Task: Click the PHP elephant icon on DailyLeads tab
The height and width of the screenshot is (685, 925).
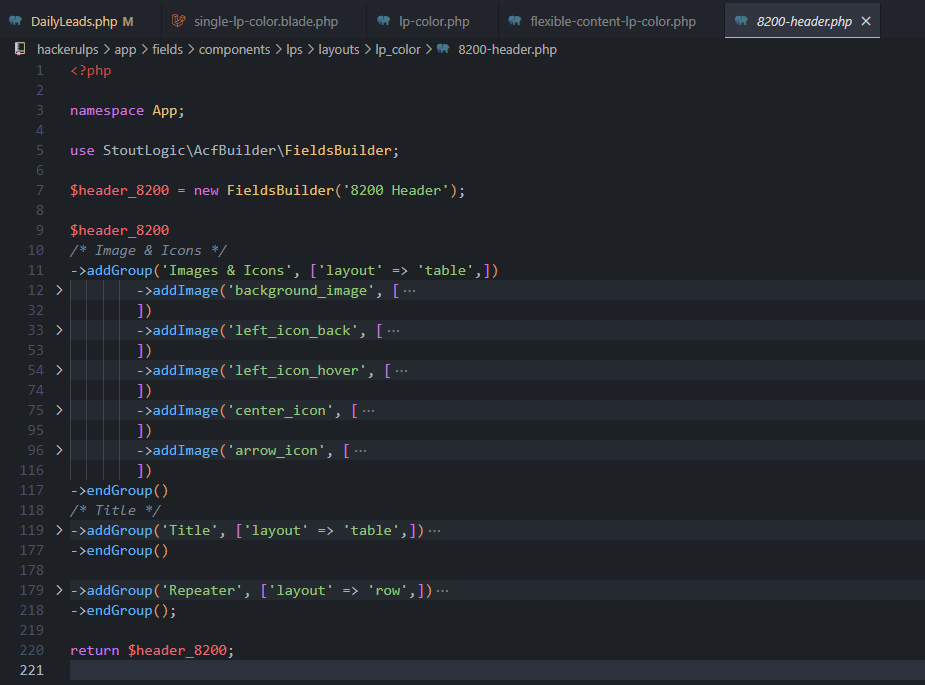Action: click(x=15, y=21)
